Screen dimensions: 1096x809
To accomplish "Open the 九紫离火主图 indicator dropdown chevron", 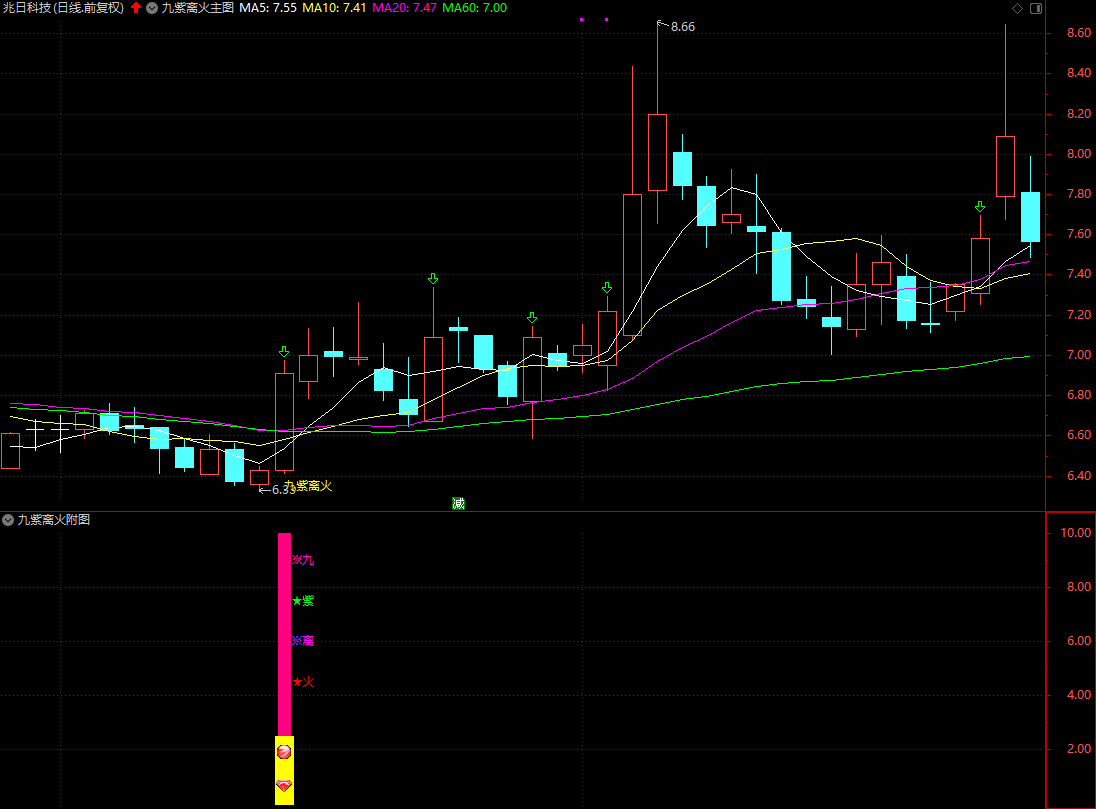I will tap(152, 8).
